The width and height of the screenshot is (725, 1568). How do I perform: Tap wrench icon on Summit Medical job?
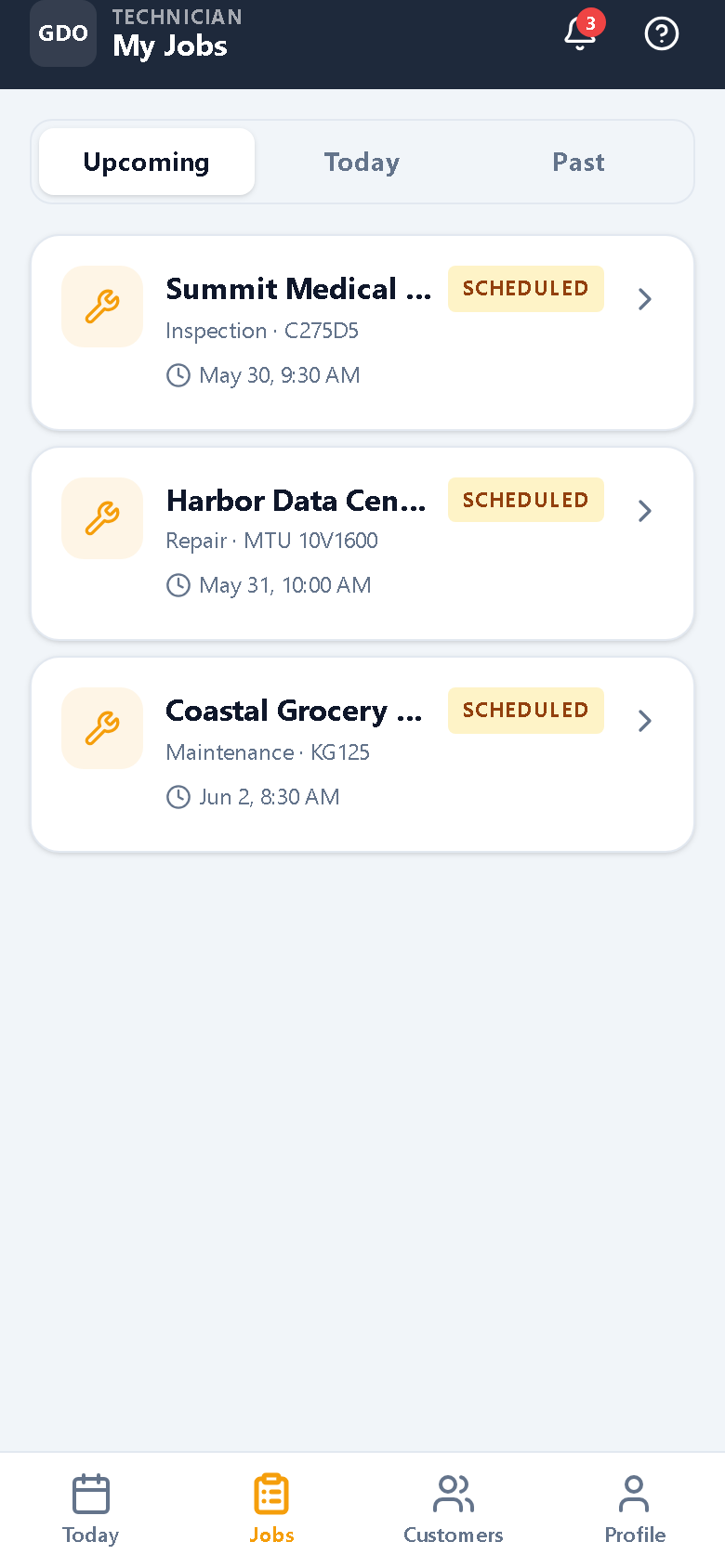click(102, 307)
